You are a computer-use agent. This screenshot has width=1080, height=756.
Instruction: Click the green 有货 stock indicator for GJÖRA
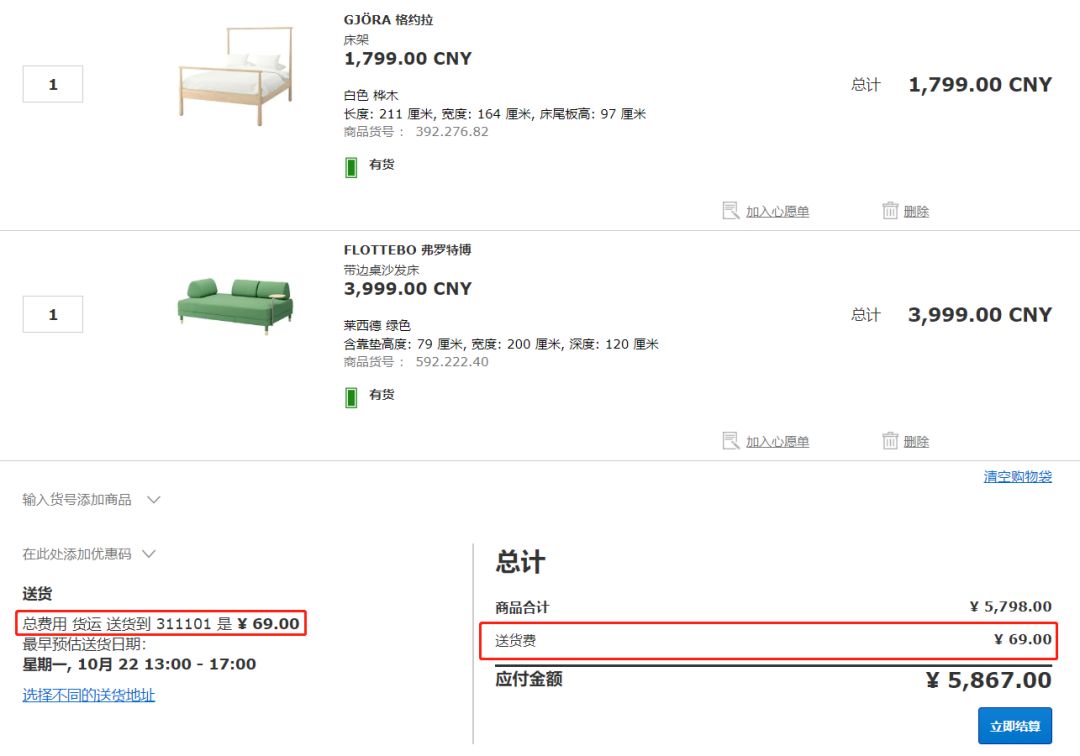[x=350, y=166]
